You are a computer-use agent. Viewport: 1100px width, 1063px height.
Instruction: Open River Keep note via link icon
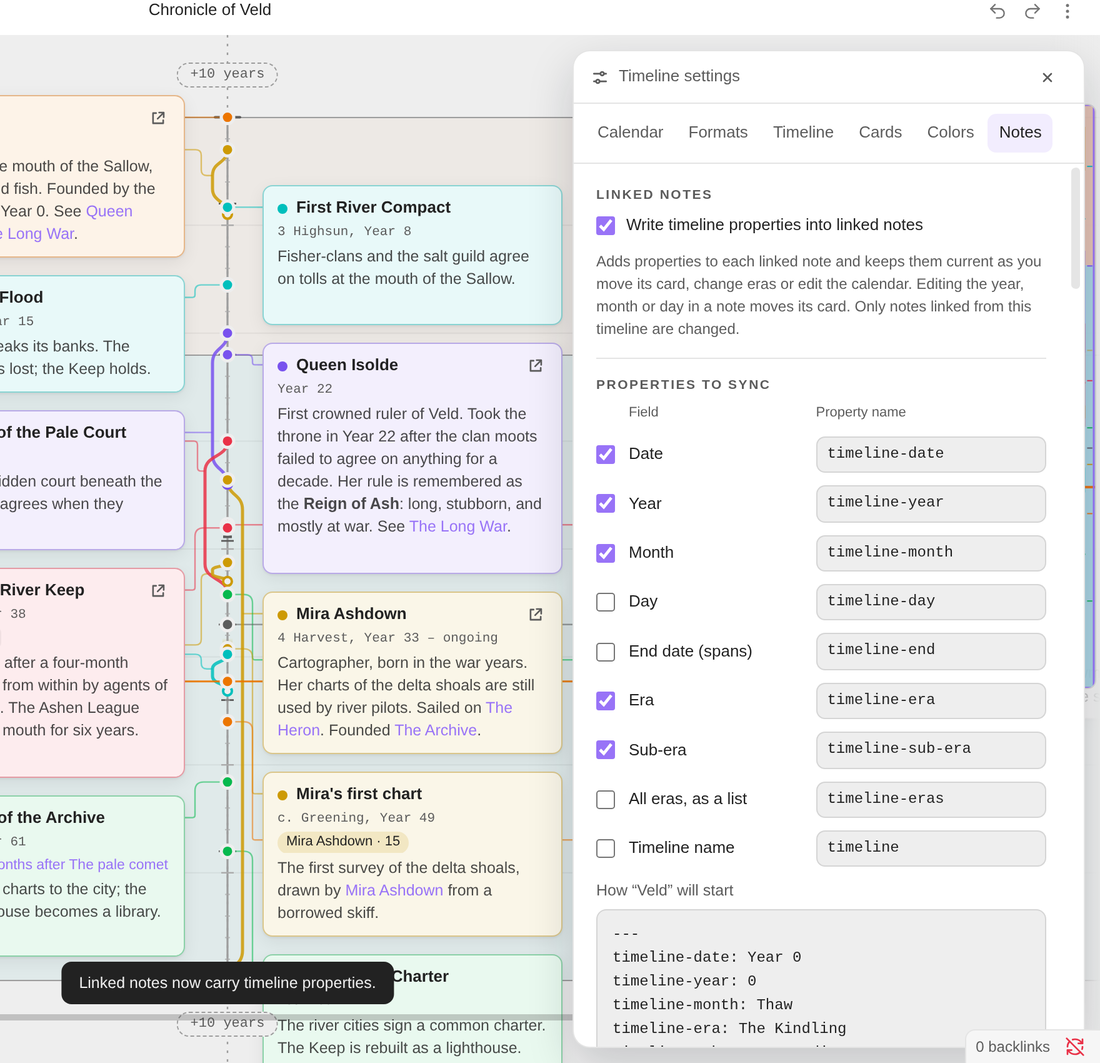[x=159, y=591]
